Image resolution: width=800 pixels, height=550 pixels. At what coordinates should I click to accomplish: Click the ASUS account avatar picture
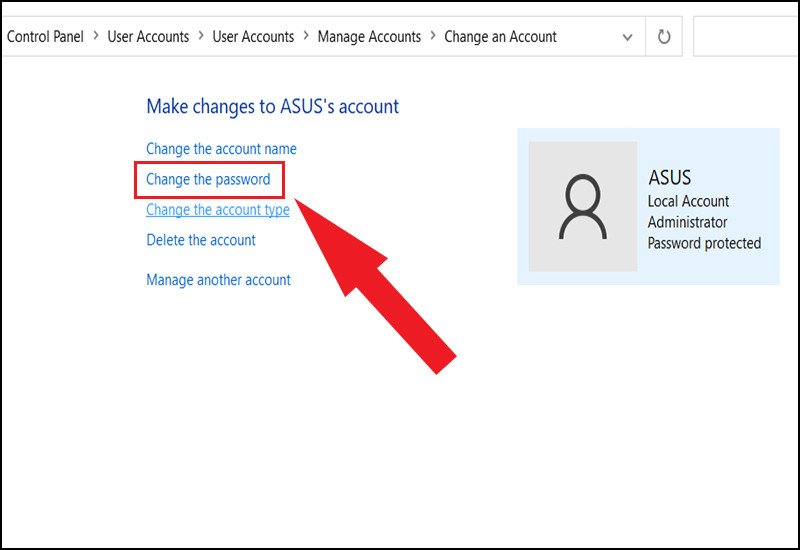[583, 207]
